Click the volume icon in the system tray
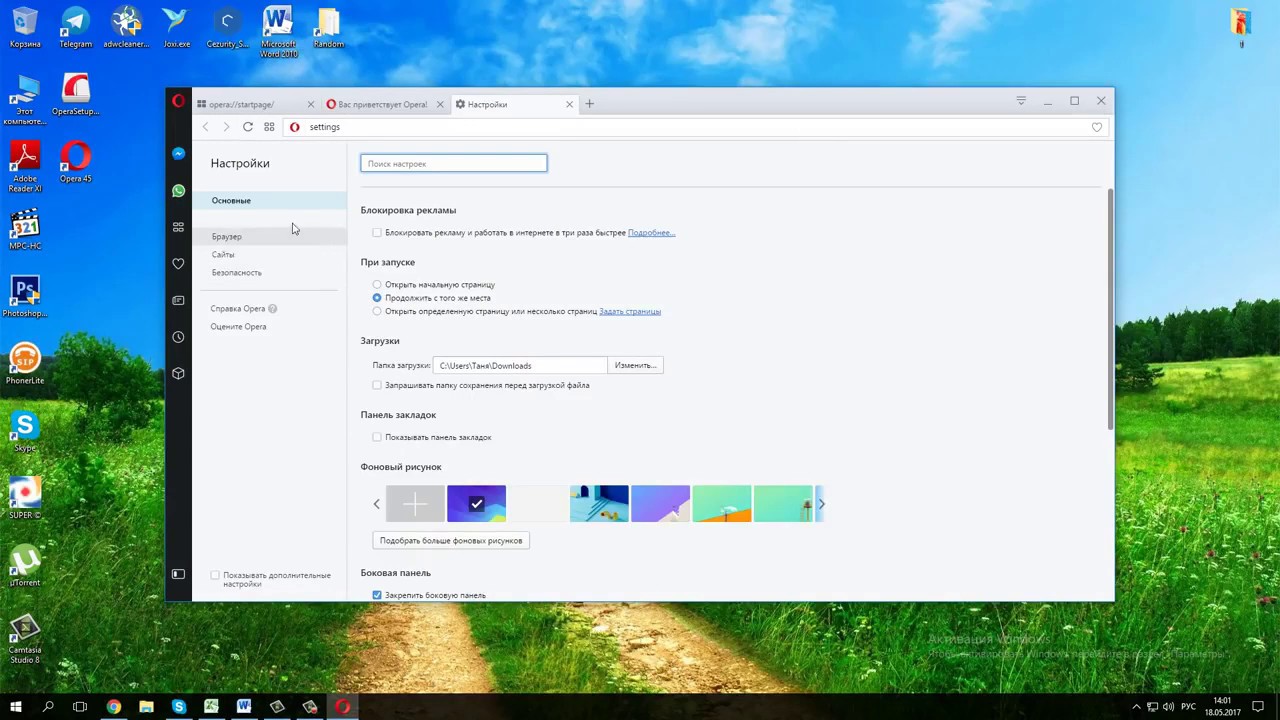1280x720 pixels. [x=1169, y=707]
